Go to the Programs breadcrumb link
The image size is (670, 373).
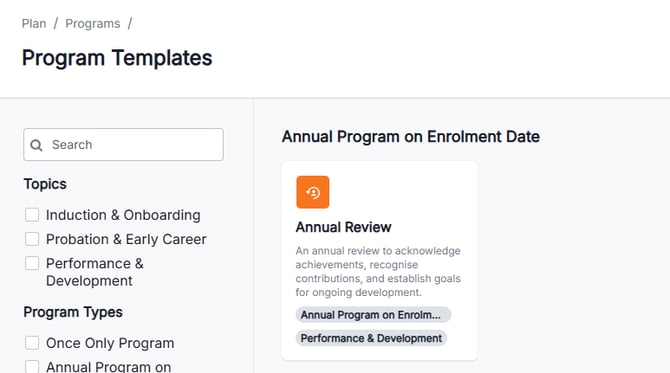[x=93, y=23]
